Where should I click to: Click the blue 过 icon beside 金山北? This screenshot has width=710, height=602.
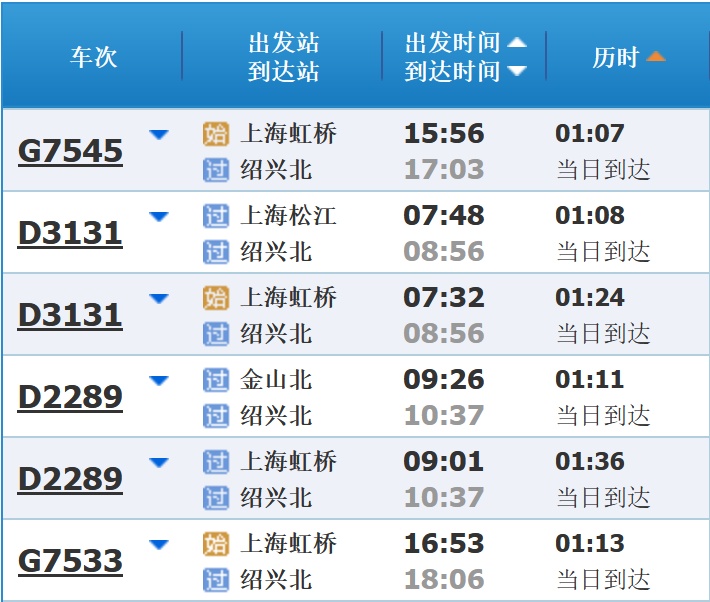click(x=216, y=380)
